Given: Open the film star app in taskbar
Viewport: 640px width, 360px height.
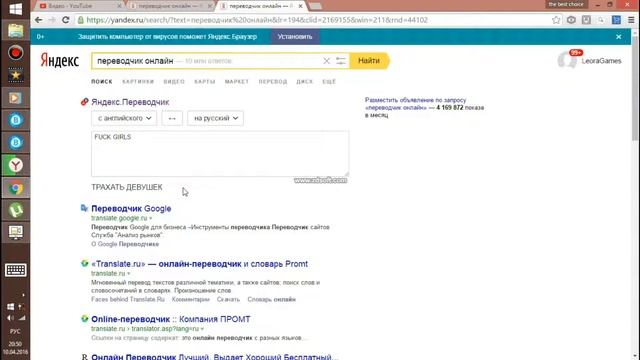Looking at the screenshot, I should click(x=16, y=76).
